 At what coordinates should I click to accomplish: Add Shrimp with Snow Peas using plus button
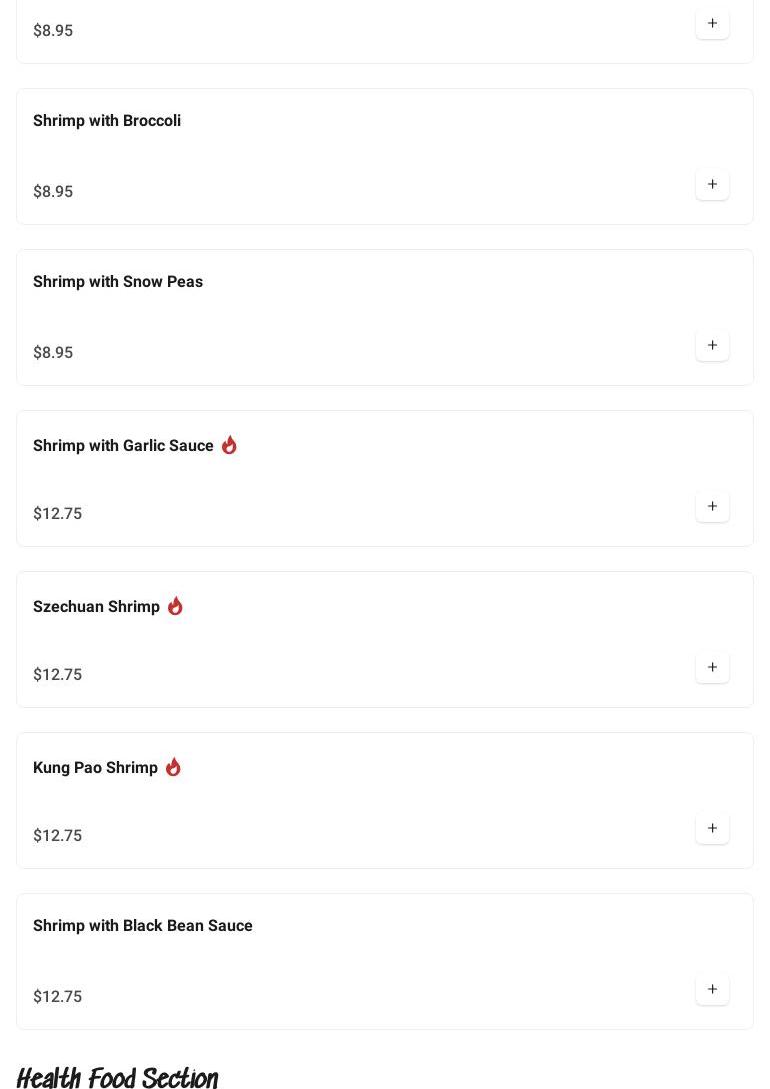(x=712, y=345)
